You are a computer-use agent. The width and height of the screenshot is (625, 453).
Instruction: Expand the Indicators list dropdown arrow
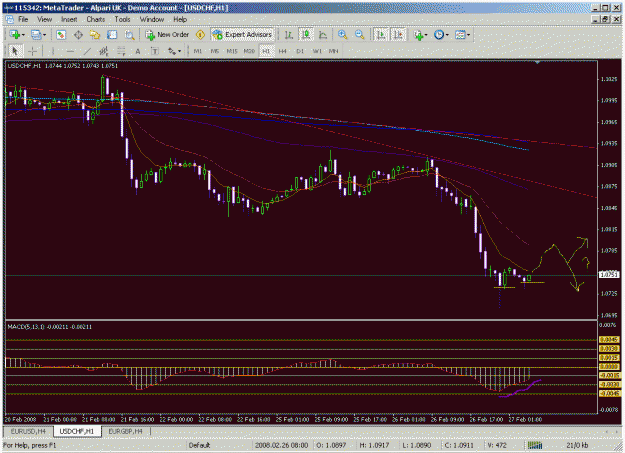pos(426,35)
